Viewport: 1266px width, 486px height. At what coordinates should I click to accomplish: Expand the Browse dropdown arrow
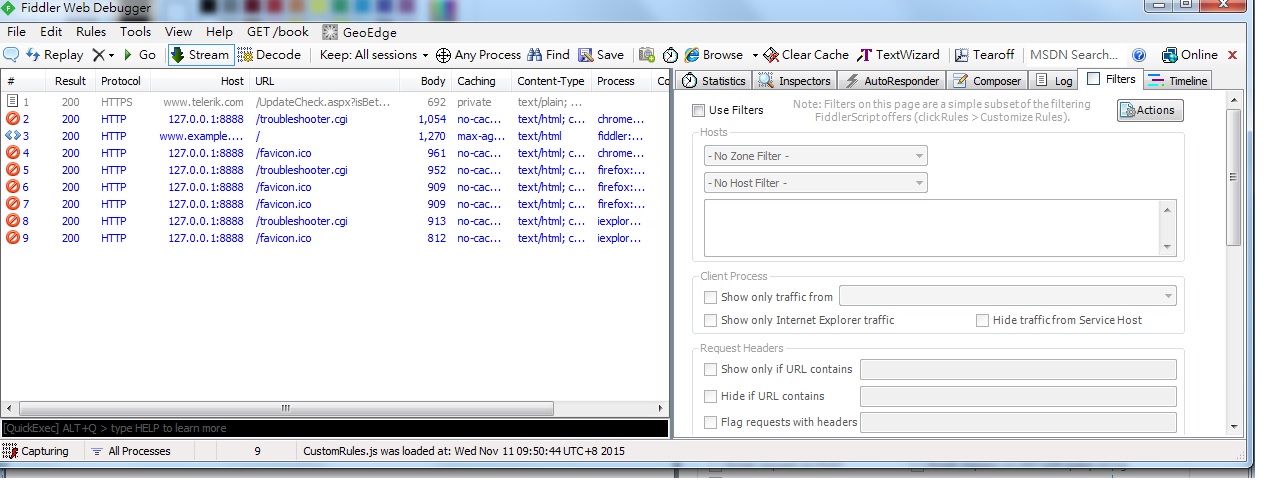(x=755, y=55)
